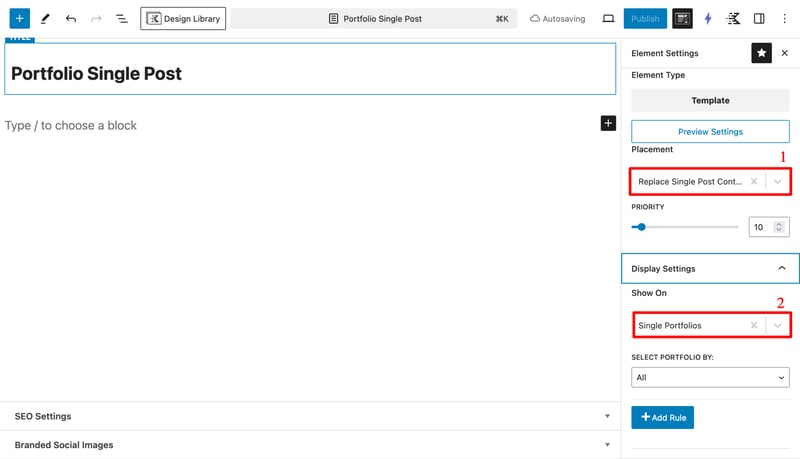Toggle the star pin for Element Settings
800x459 pixels.
761,53
